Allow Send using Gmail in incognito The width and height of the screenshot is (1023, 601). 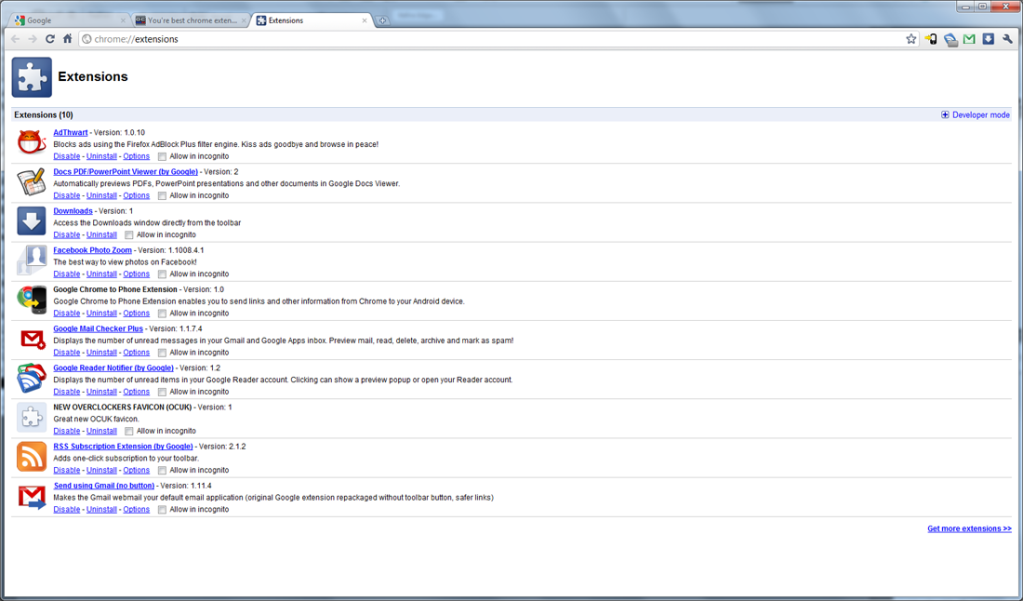pyautogui.click(x=162, y=510)
